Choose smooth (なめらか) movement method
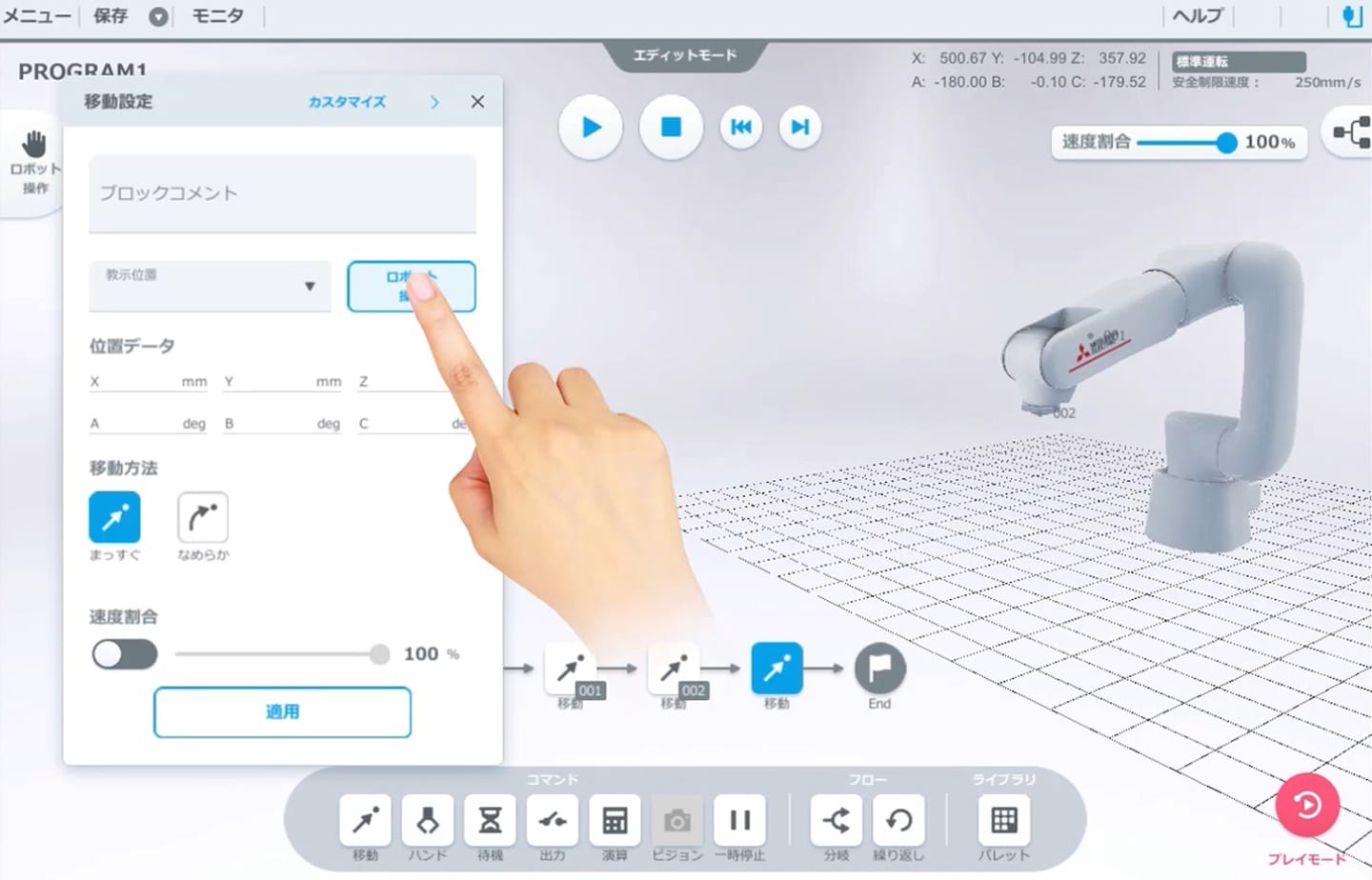Image resolution: width=1372 pixels, height=880 pixels. pos(202,517)
